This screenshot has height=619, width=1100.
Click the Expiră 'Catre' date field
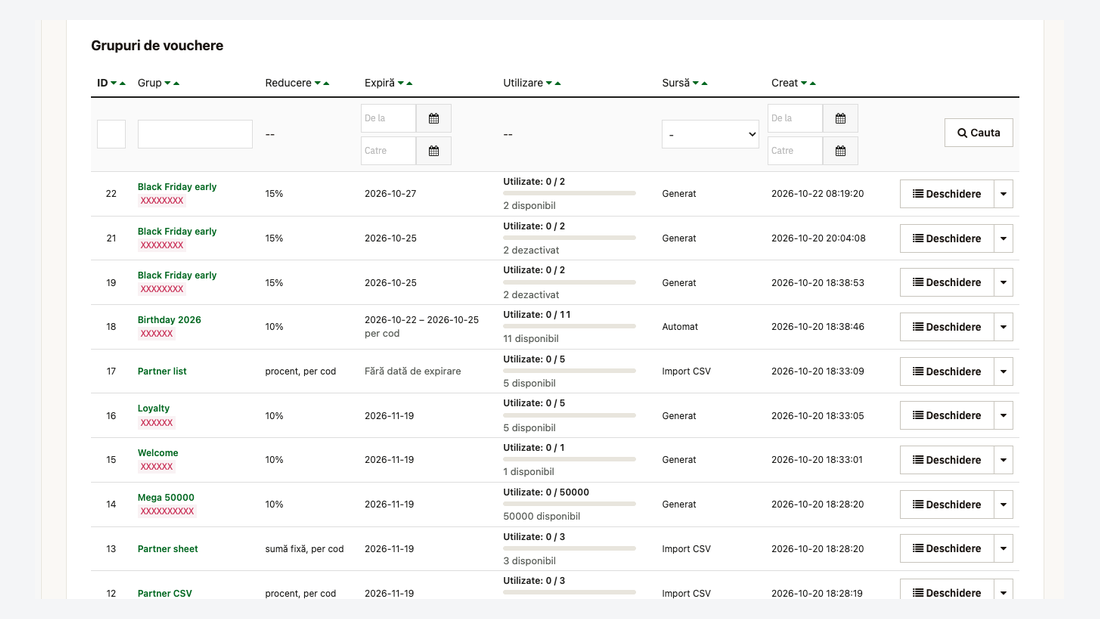click(x=389, y=151)
